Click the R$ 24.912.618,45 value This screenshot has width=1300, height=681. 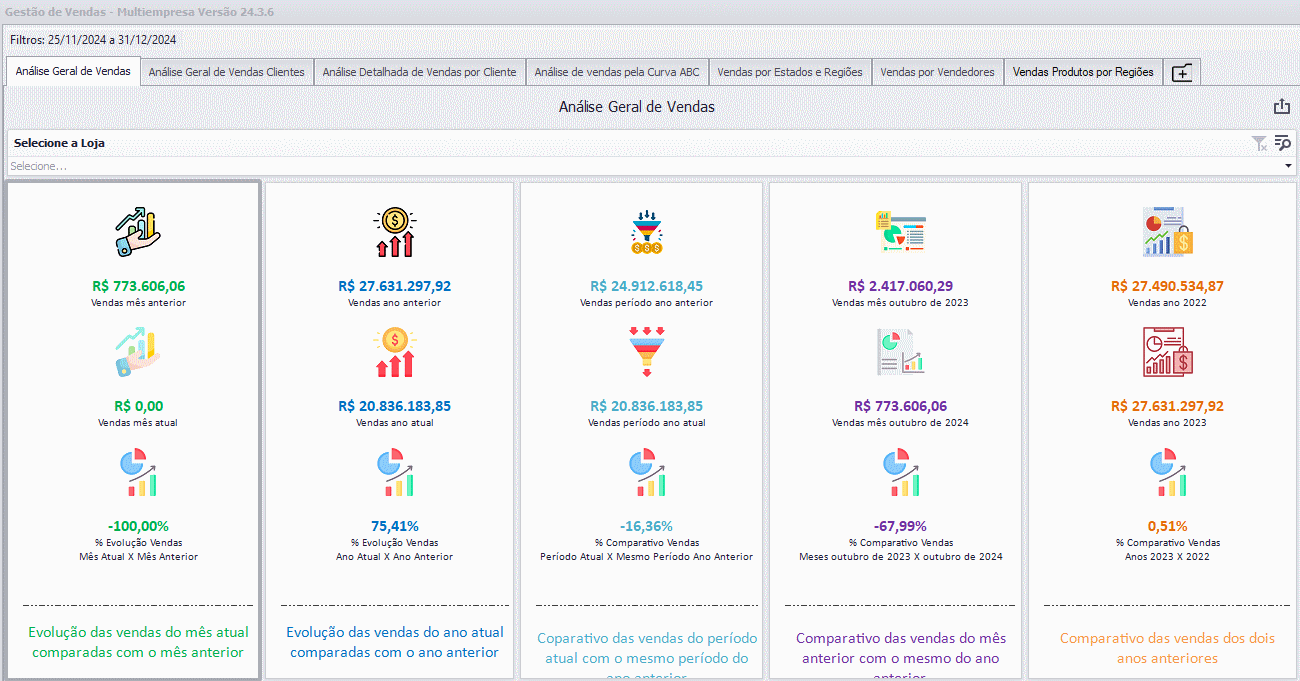(x=646, y=286)
